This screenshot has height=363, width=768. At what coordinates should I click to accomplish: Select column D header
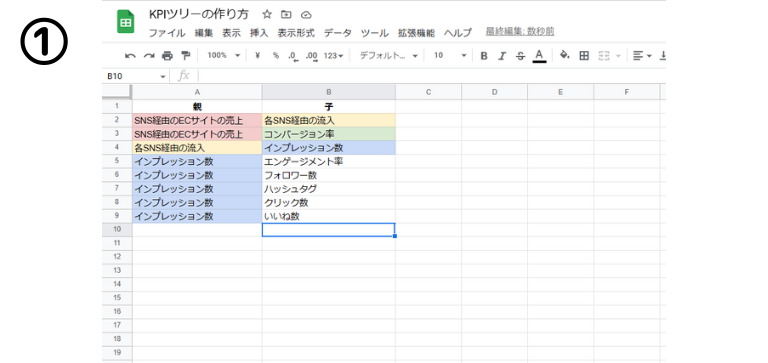494,92
